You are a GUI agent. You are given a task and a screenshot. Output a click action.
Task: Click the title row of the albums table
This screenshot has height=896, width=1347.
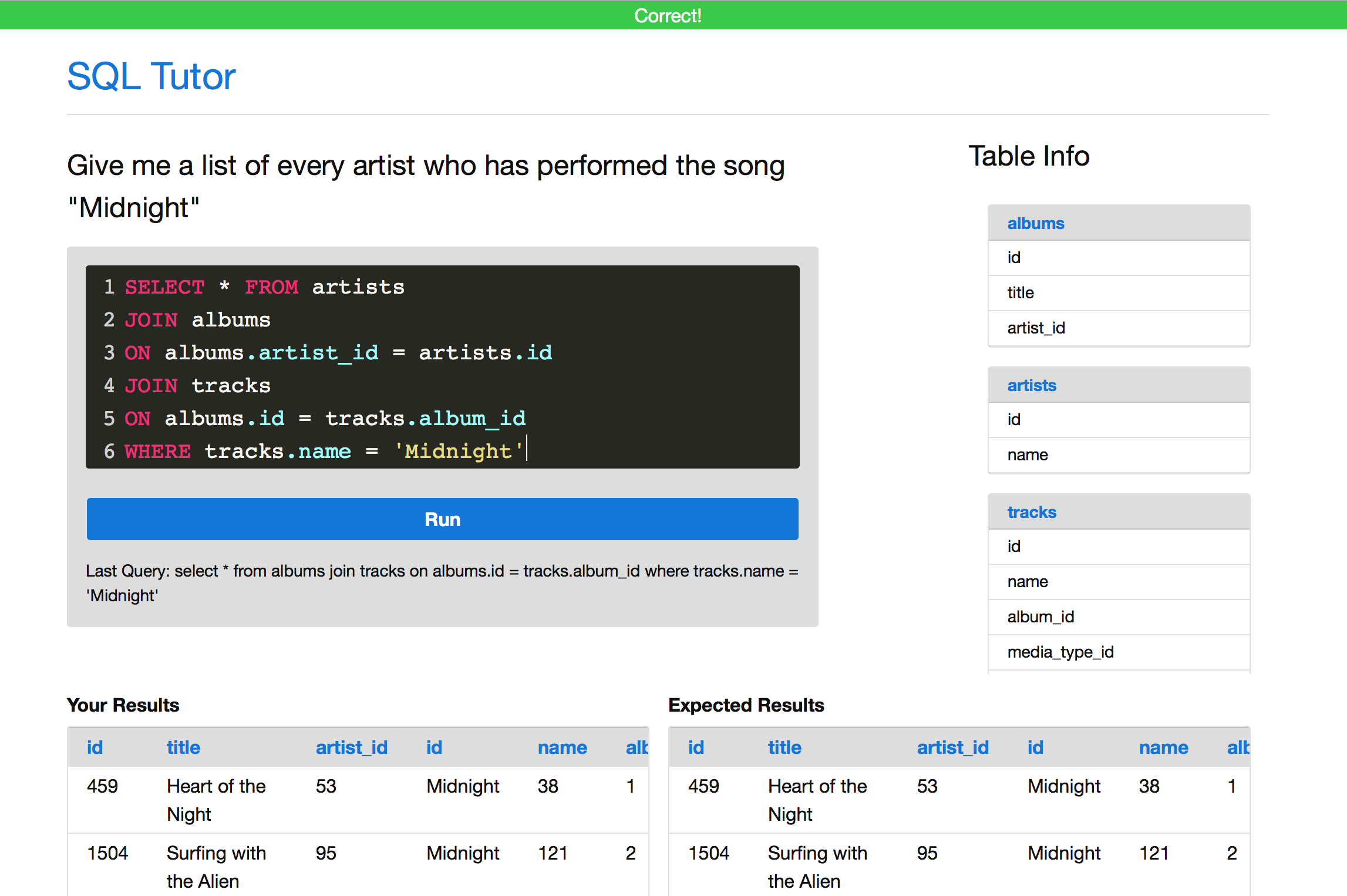point(1119,293)
